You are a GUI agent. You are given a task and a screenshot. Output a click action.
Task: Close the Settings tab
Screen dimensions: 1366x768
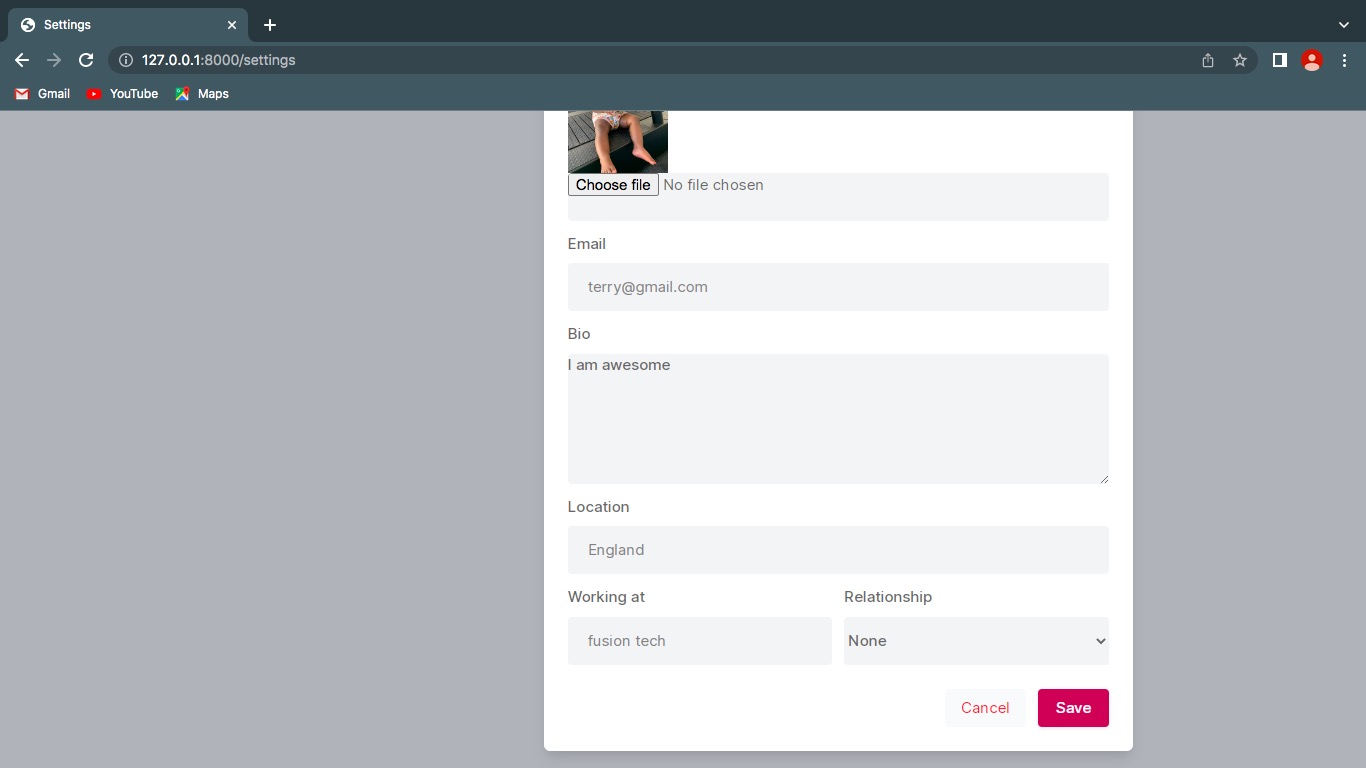pyautogui.click(x=232, y=25)
